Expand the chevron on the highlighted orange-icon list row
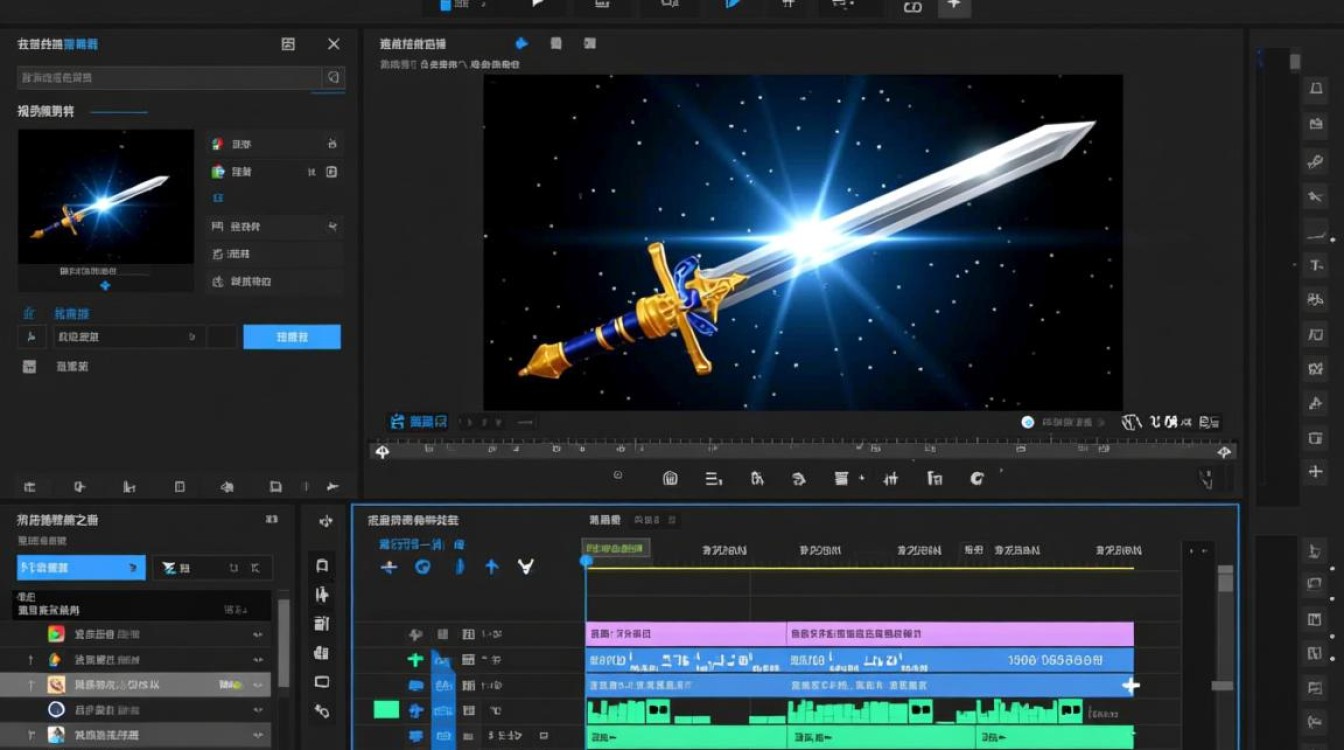 click(x=258, y=685)
